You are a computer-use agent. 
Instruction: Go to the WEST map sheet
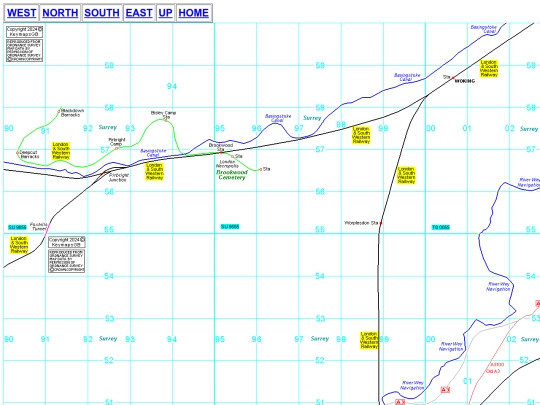point(21,13)
